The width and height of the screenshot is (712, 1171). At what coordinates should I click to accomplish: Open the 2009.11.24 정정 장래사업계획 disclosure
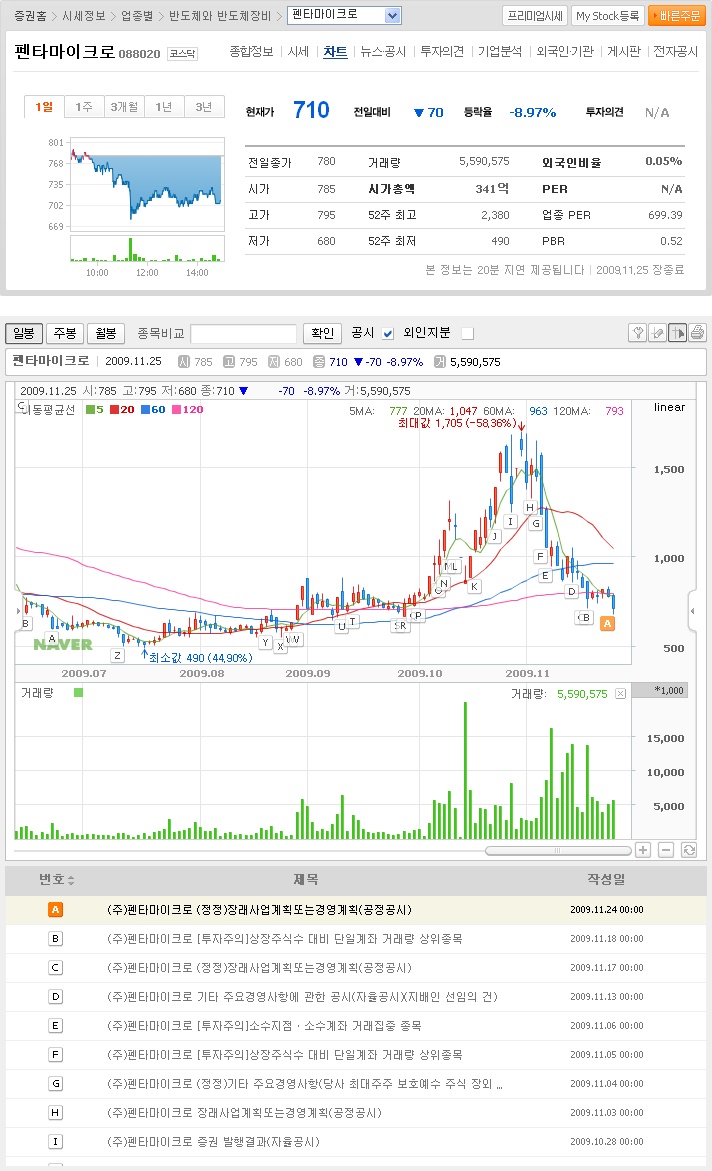259,910
